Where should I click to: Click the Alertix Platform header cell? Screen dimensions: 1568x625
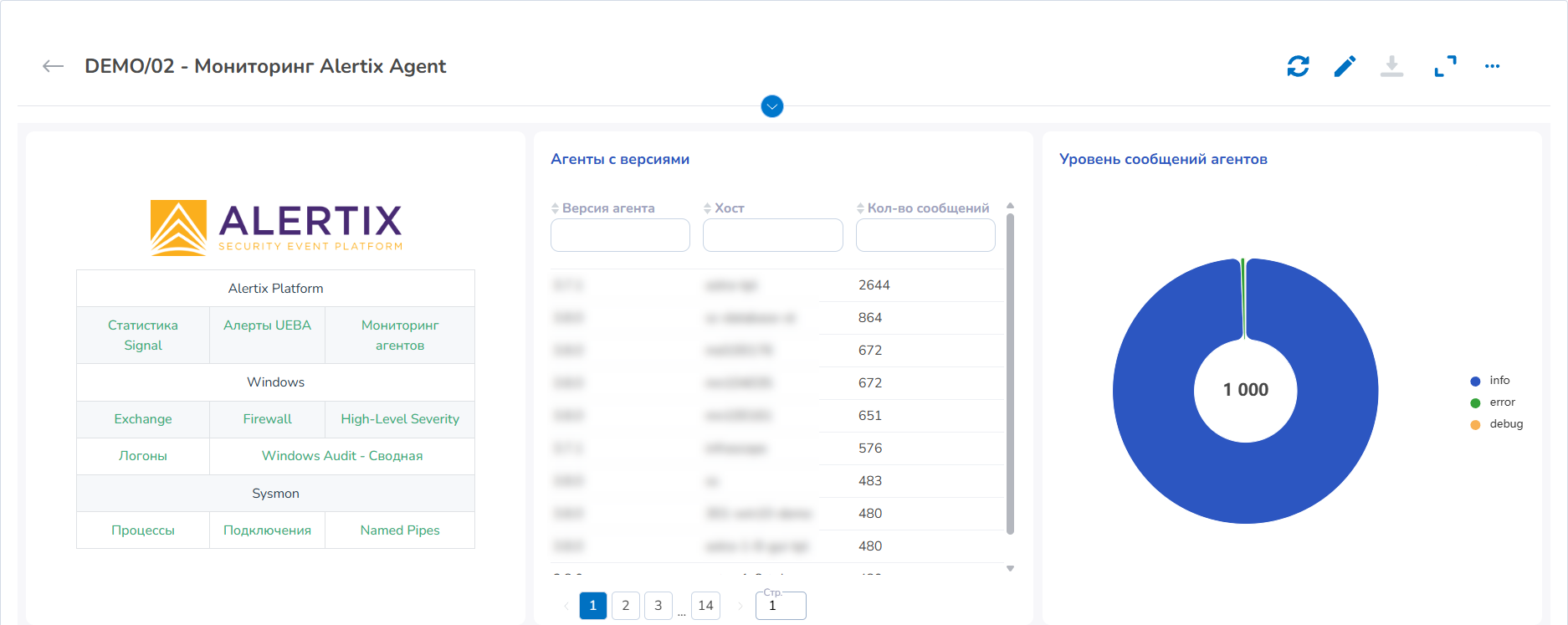tap(275, 288)
